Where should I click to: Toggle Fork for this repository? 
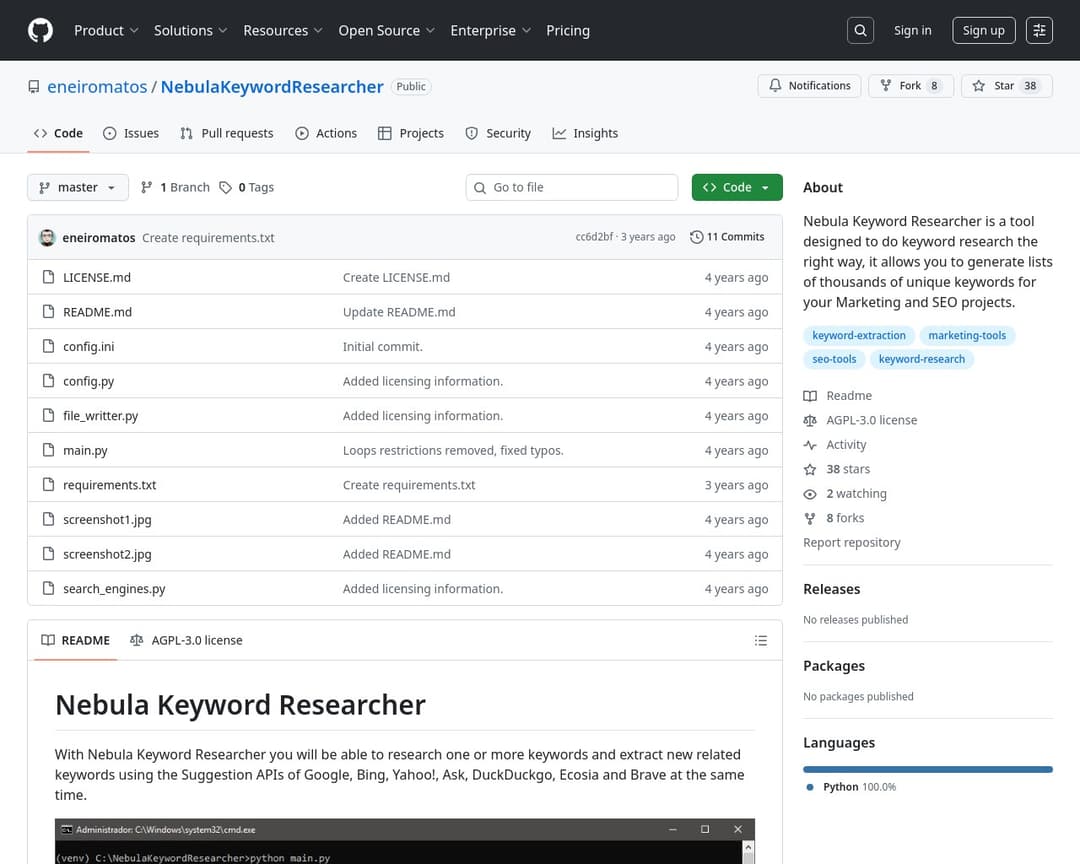pyautogui.click(x=910, y=86)
